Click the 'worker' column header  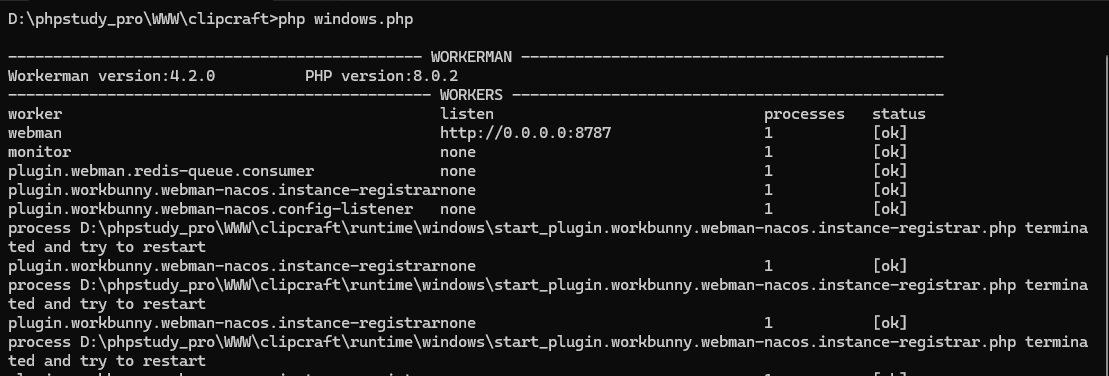click(x=35, y=114)
